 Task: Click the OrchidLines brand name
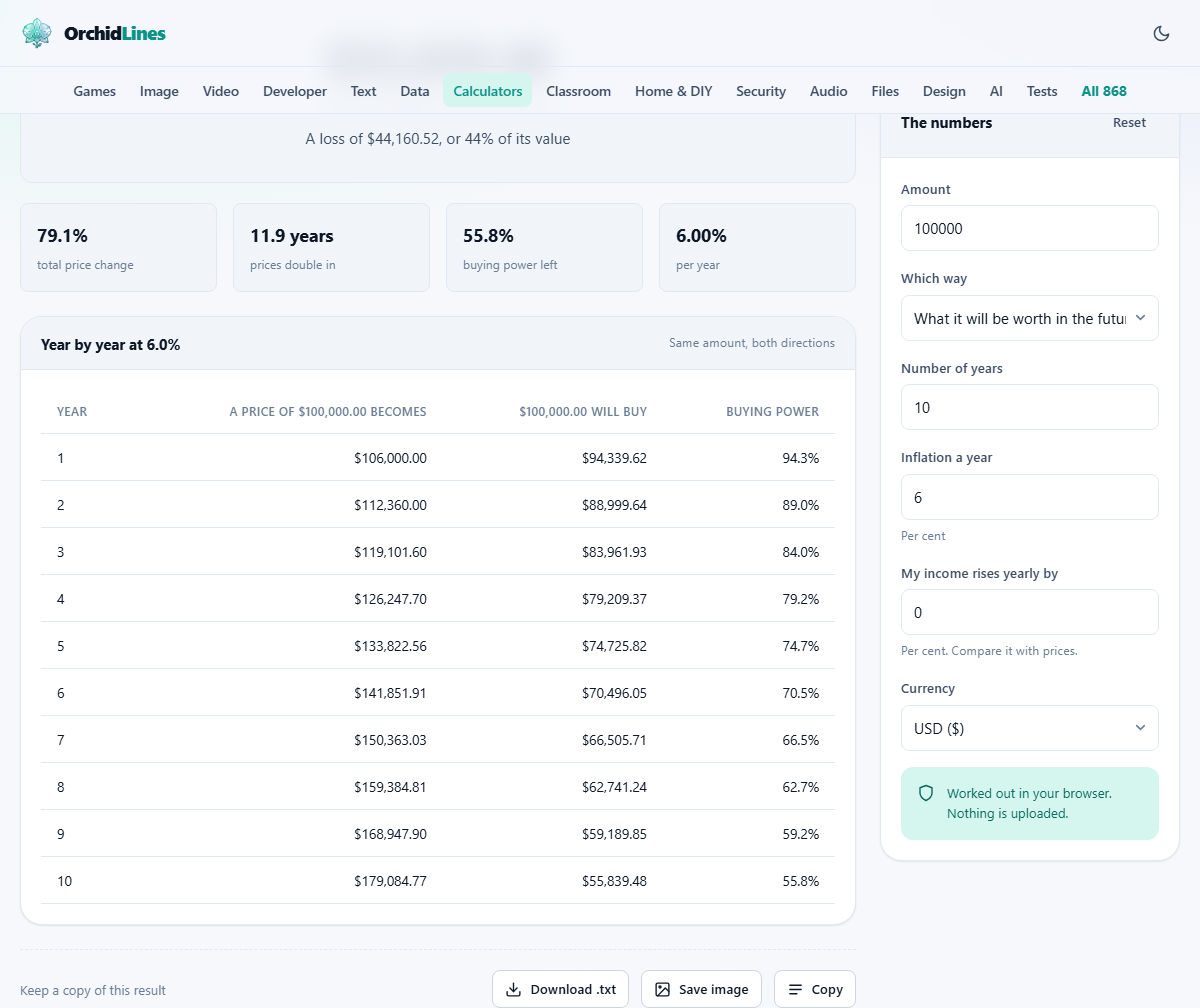(115, 34)
